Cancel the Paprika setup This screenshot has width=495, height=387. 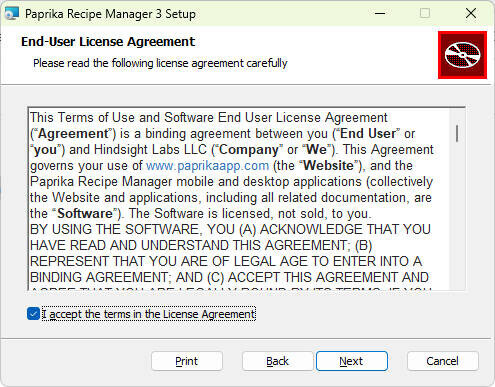(443, 361)
